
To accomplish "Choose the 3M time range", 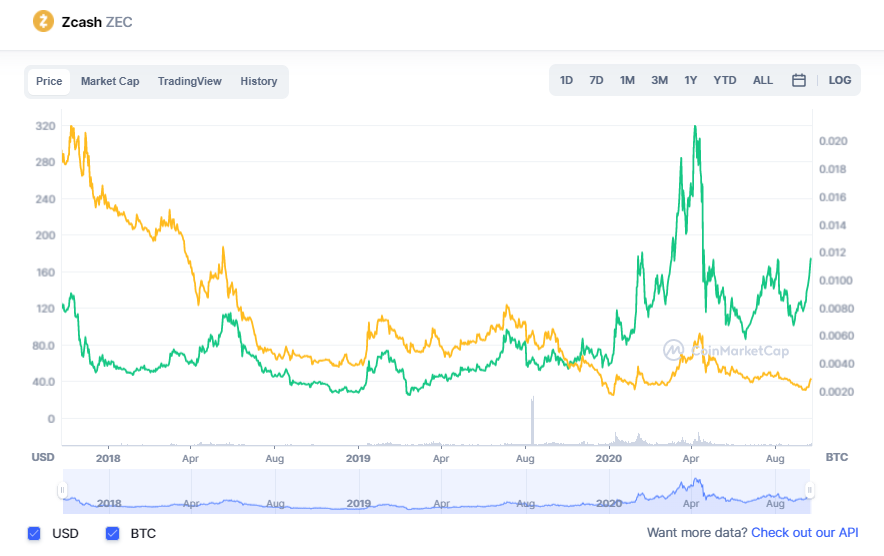I will 659,80.
